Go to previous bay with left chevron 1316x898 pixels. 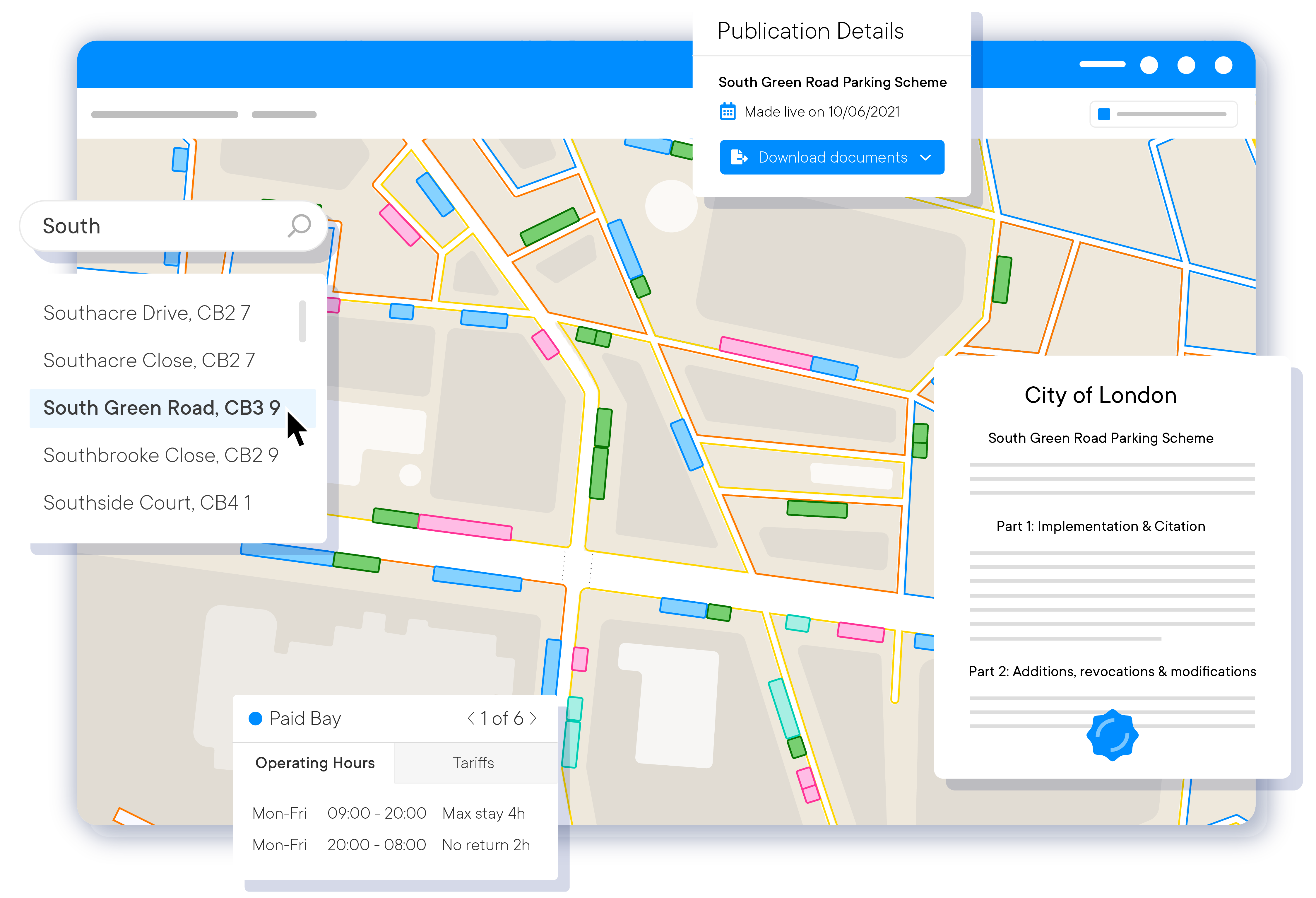tap(470, 718)
